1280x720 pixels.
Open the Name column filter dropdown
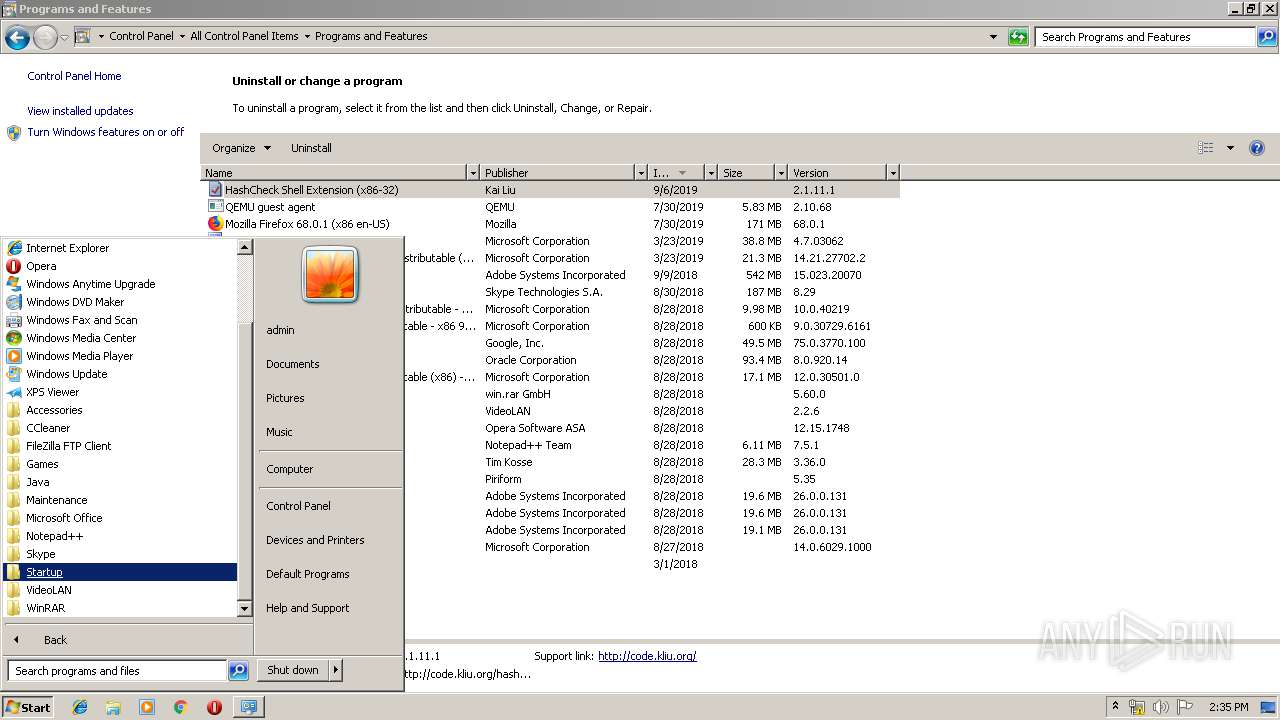pos(473,173)
